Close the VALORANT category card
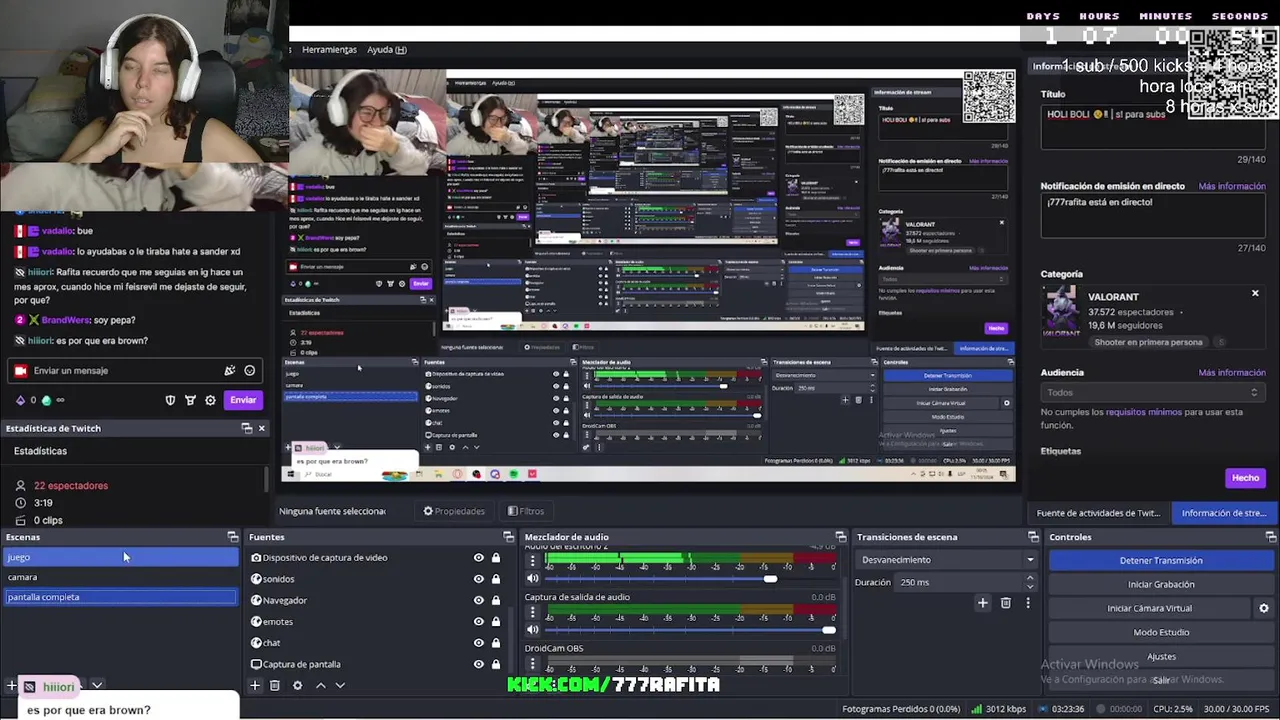Viewport: 1280px width, 720px height. (1255, 293)
